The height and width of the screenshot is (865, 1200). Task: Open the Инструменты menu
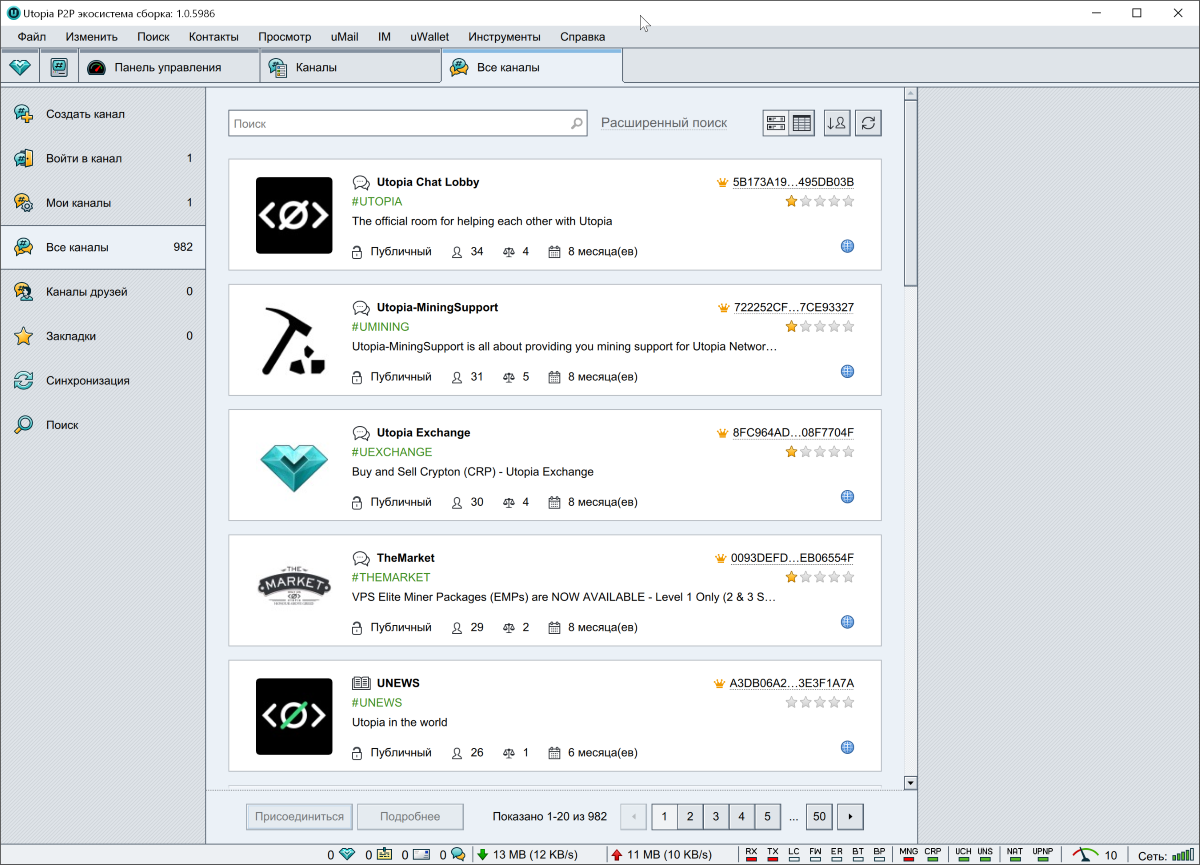[504, 37]
